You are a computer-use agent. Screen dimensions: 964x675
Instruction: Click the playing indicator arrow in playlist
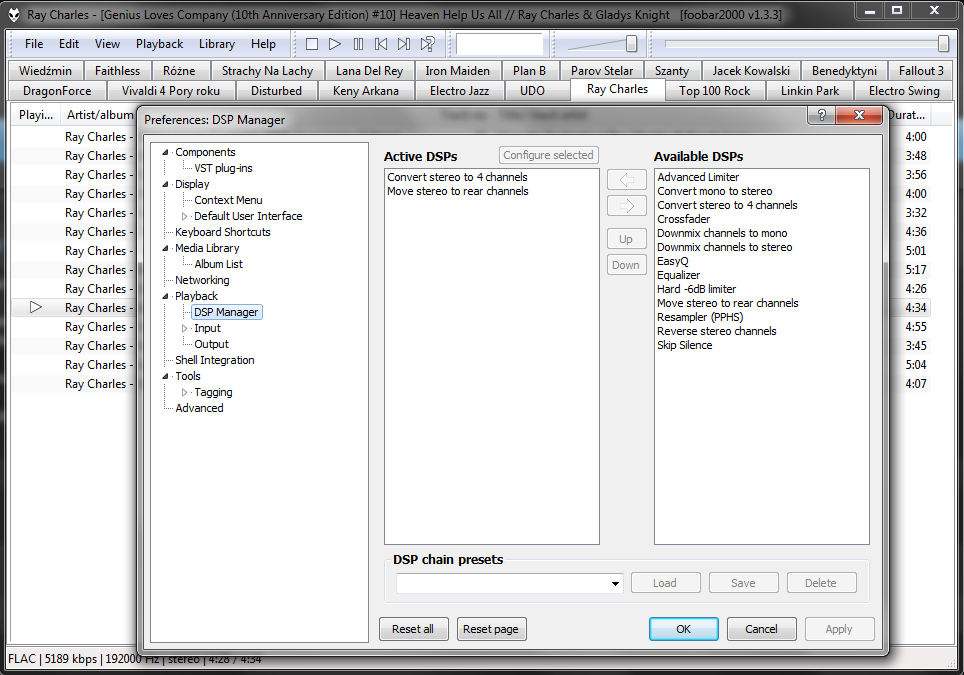[x=36, y=307]
